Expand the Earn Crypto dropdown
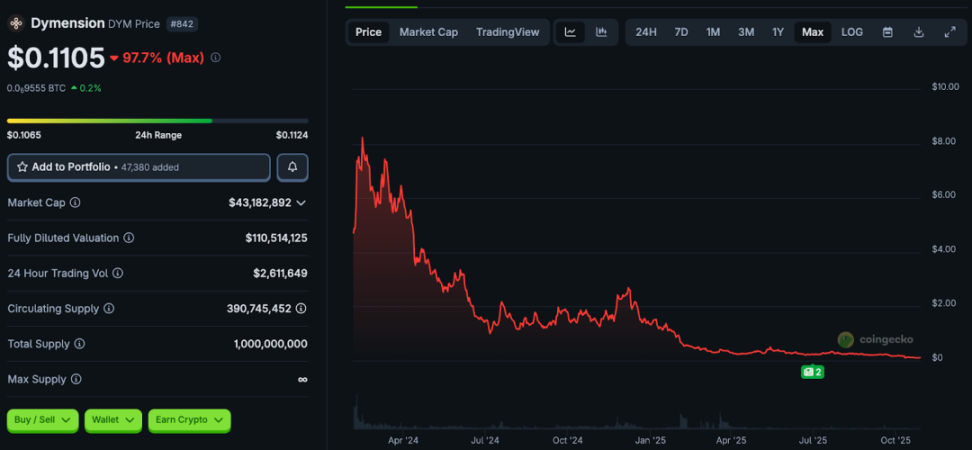972x450 pixels. coord(189,421)
